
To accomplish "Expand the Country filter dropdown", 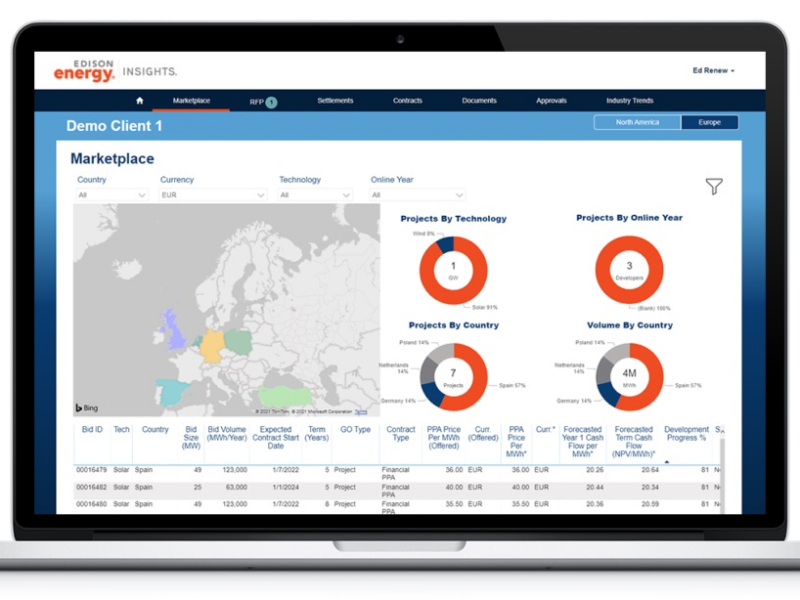I will coord(113,196).
